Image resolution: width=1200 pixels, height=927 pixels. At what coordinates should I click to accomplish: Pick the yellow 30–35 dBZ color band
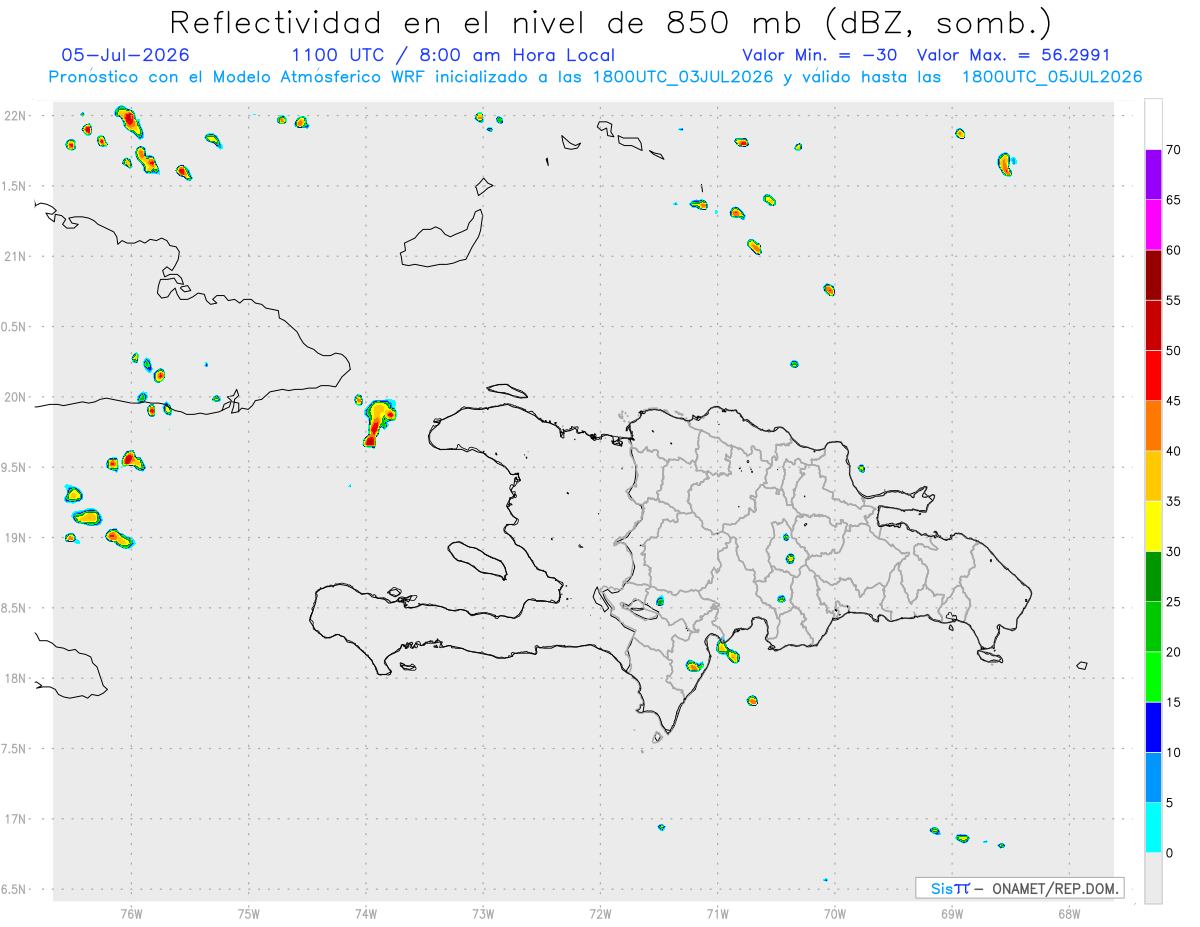[x=1153, y=526]
